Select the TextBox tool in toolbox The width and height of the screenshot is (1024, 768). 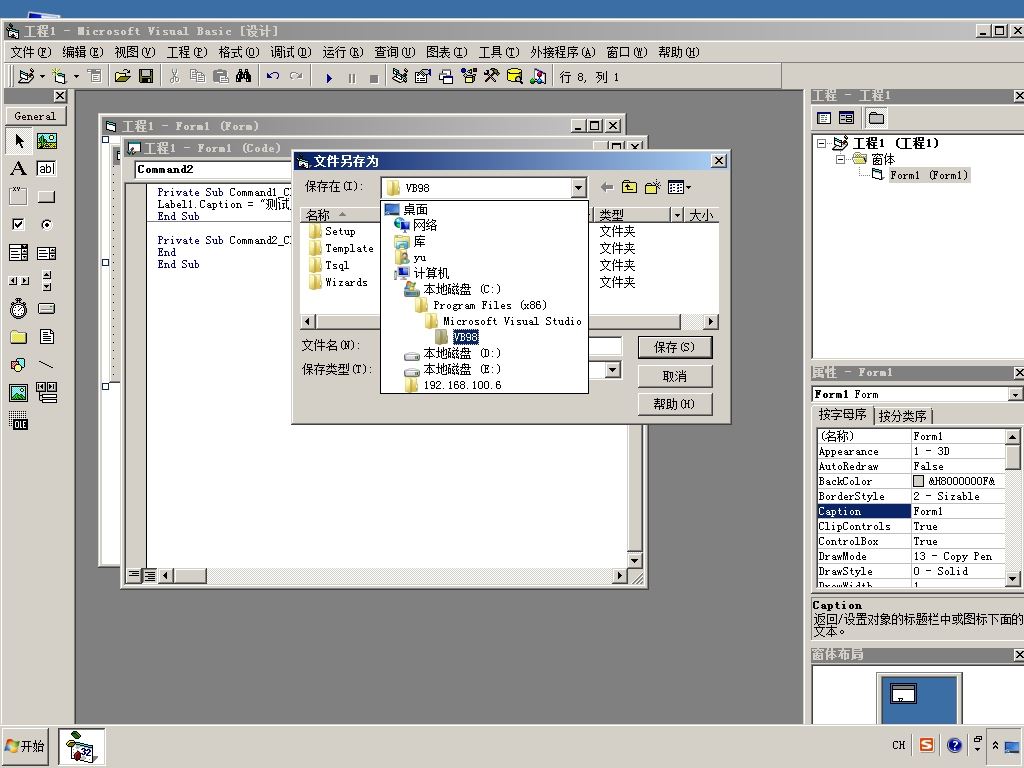pos(46,168)
